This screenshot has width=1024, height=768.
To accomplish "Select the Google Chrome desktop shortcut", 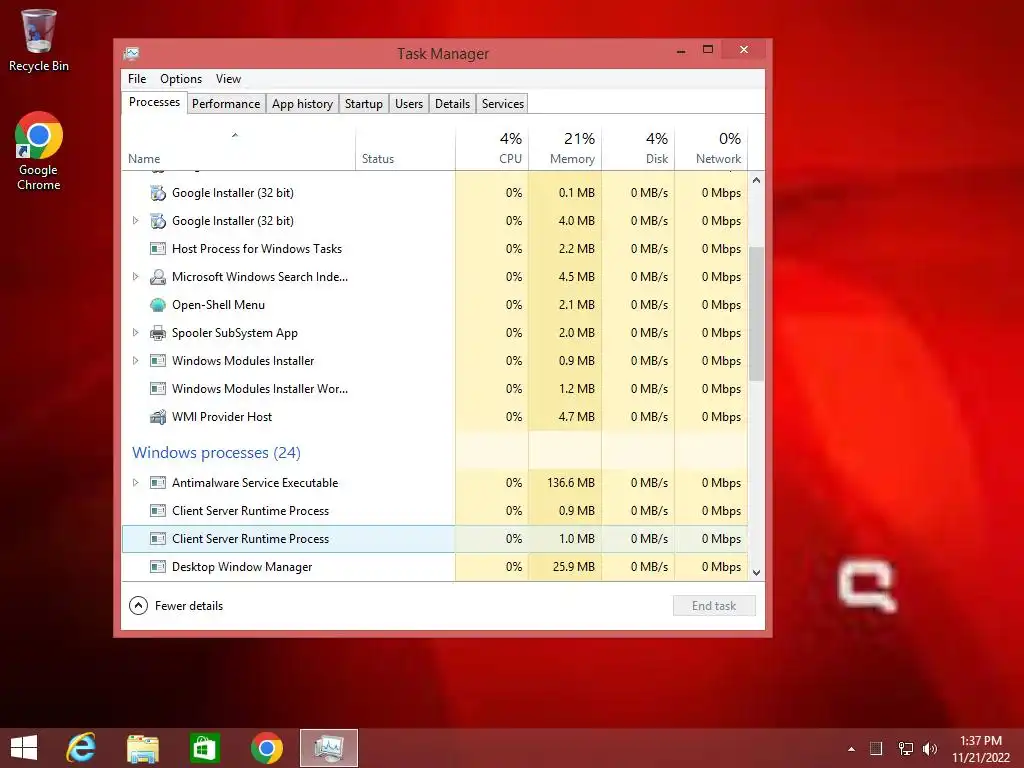I will (x=39, y=152).
